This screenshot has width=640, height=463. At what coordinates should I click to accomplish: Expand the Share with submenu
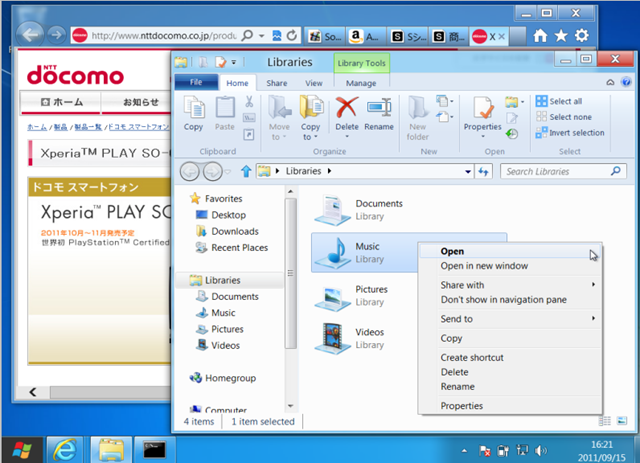click(x=515, y=285)
